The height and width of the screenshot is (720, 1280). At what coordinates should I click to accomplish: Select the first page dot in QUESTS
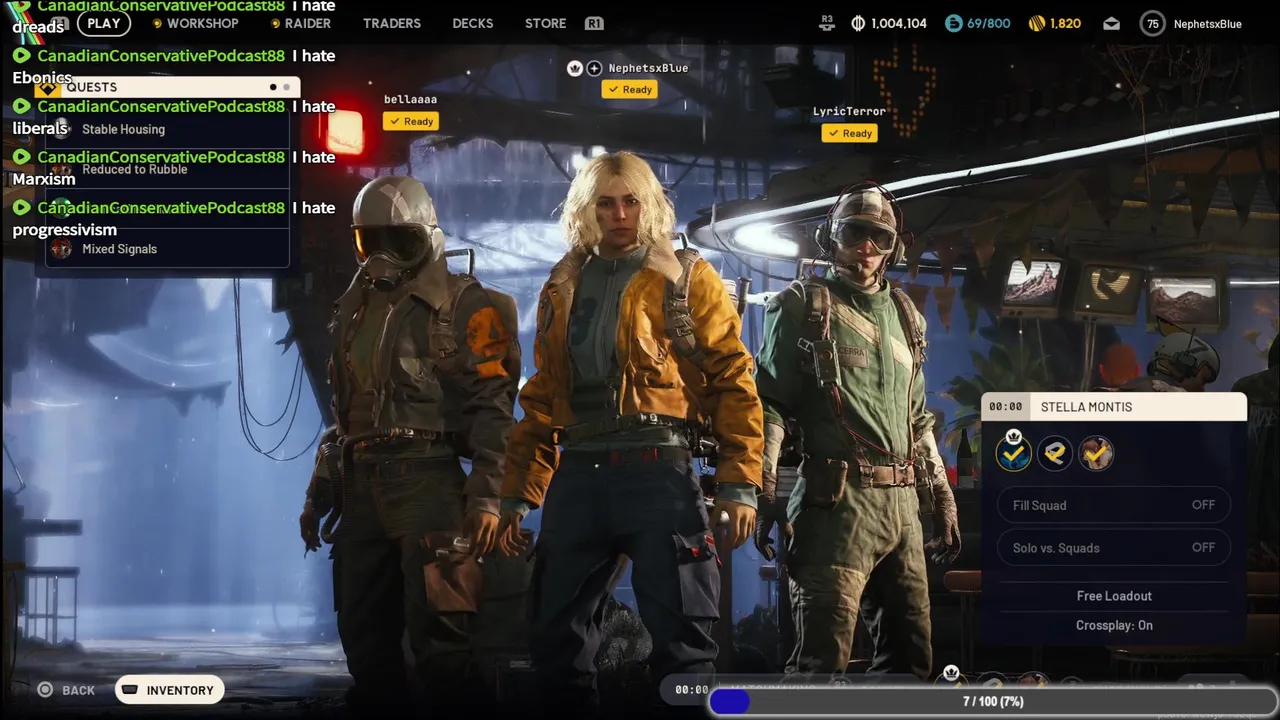click(x=273, y=87)
